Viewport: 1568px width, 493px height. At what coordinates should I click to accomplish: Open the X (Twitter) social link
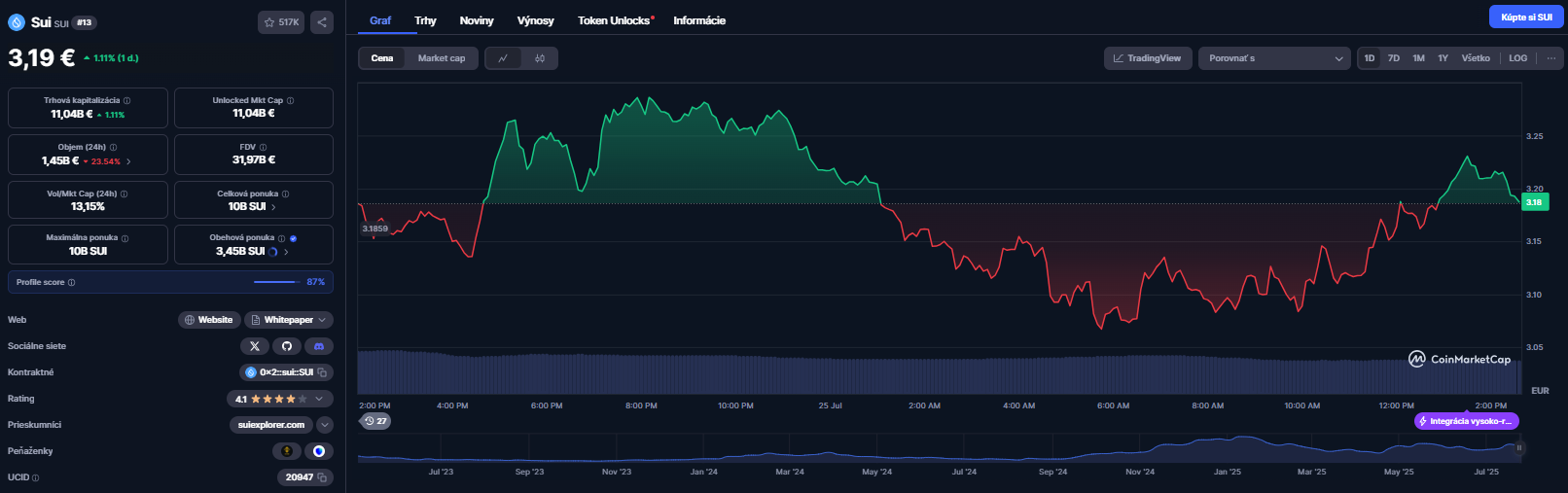tap(255, 346)
